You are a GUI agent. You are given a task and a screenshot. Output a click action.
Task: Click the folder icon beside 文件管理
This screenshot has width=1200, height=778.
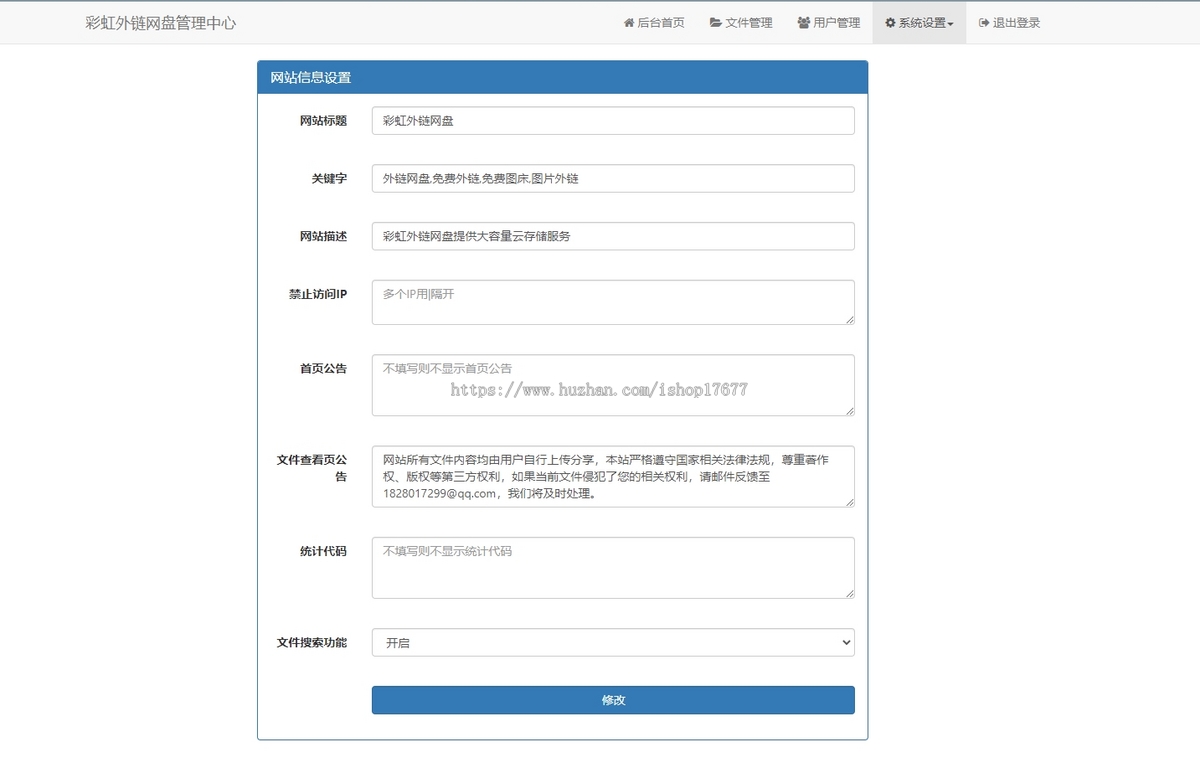(x=716, y=23)
